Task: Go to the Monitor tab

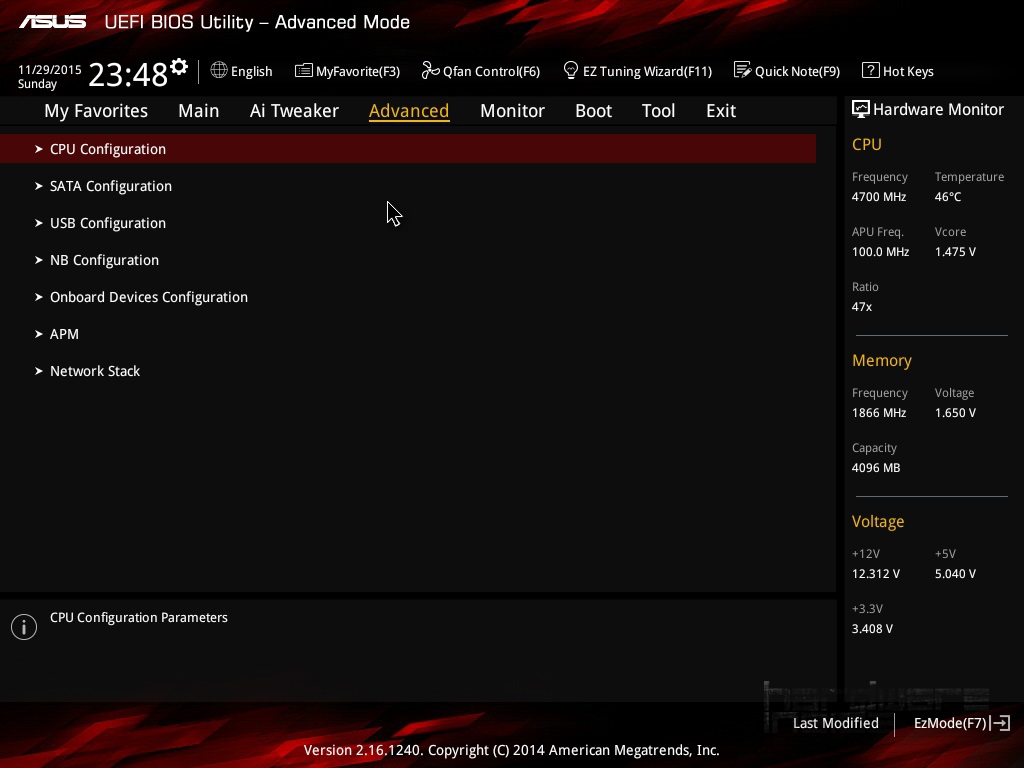Action: pyautogui.click(x=512, y=111)
